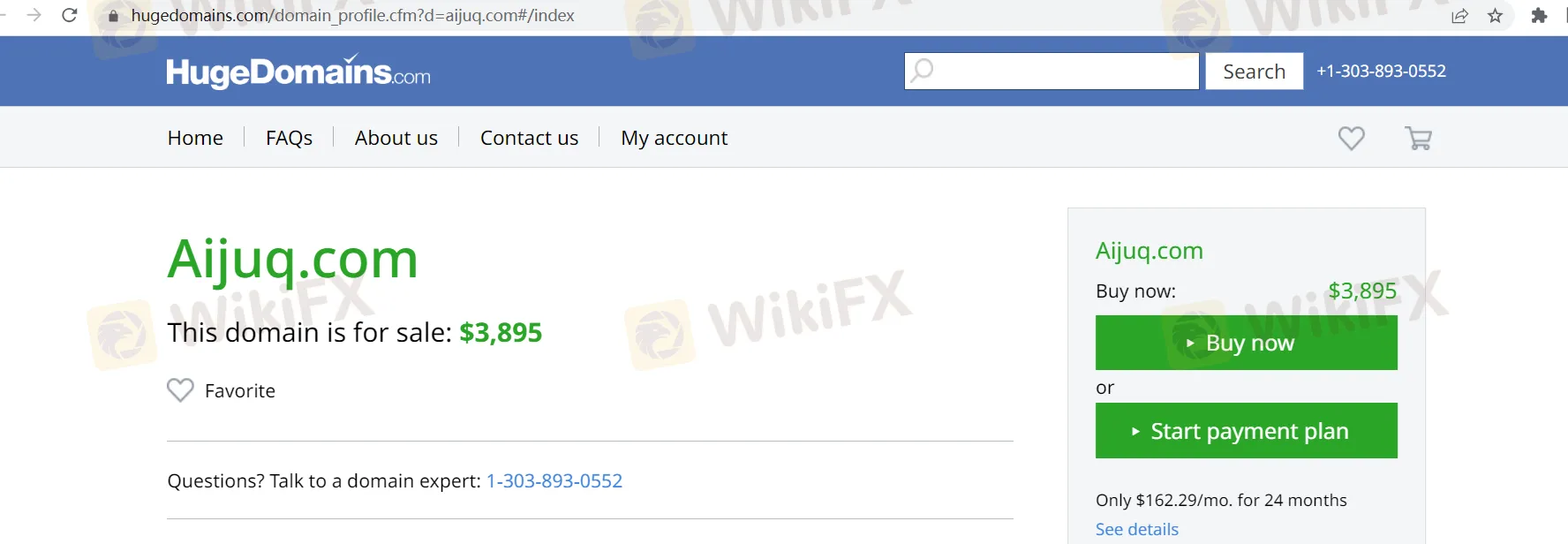Open the favorites heart icon in navbar
Screen dimensions: 1568x544
pos(1351,138)
